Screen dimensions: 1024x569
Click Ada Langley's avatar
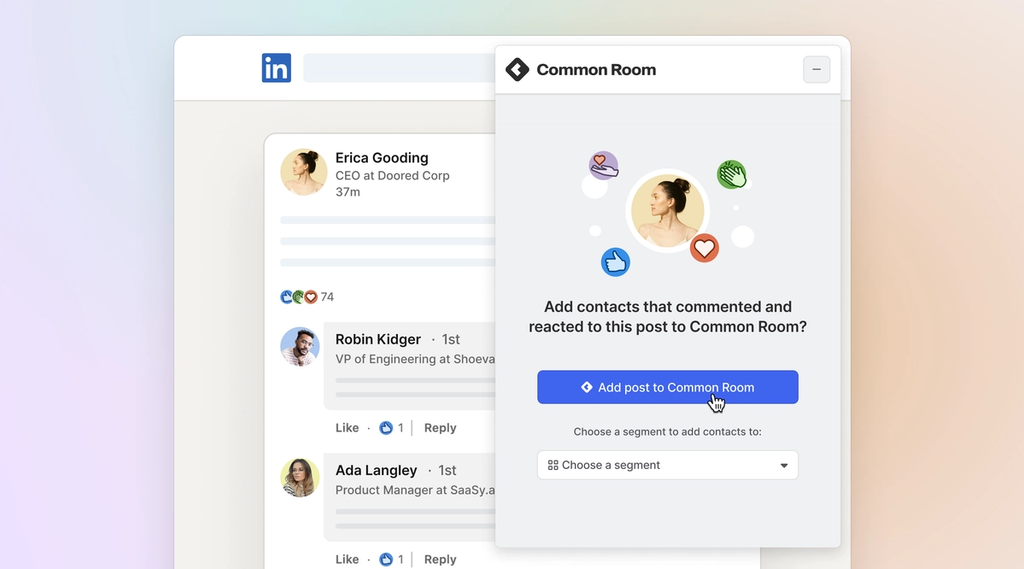coord(300,478)
